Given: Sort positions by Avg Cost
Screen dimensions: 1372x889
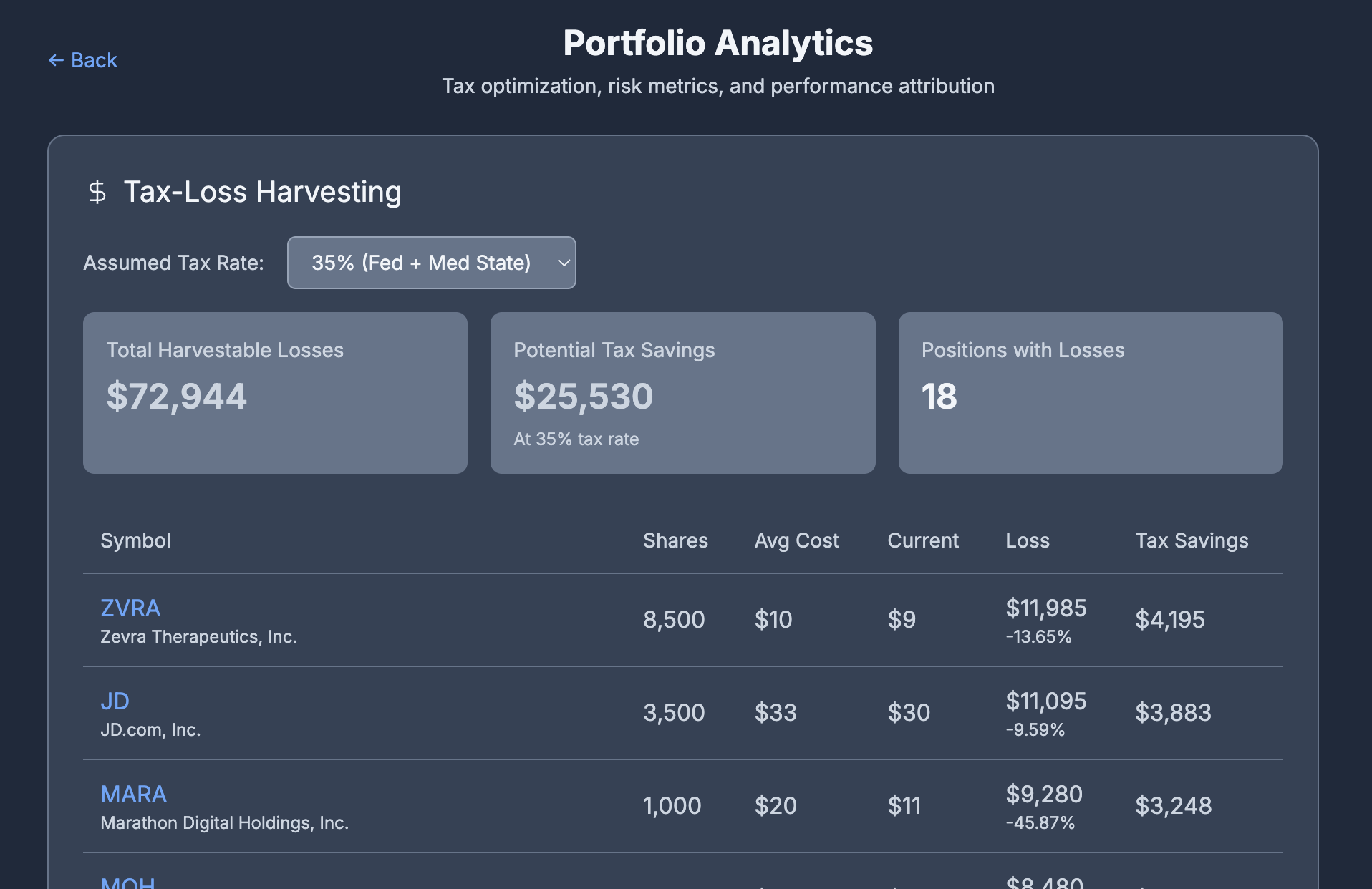Looking at the screenshot, I should 796,540.
